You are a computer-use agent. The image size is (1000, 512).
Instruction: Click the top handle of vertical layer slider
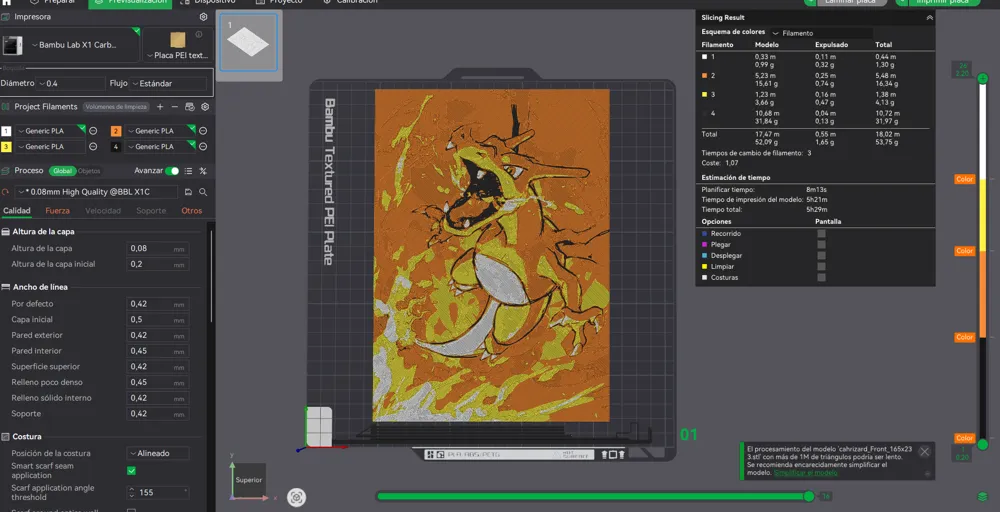click(x=983, y=79)
